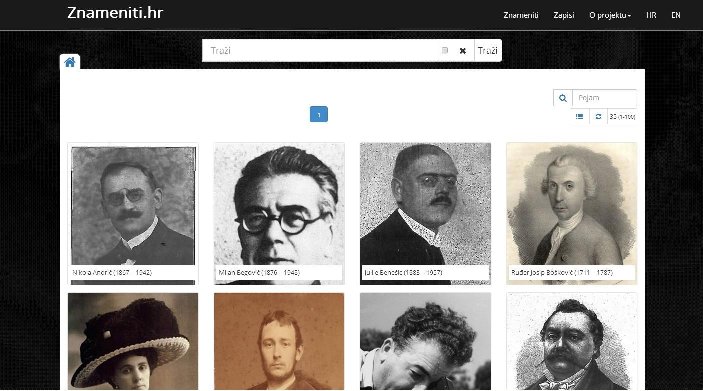
Task: Click the Traži search button
Action: (x=488, y=51)
